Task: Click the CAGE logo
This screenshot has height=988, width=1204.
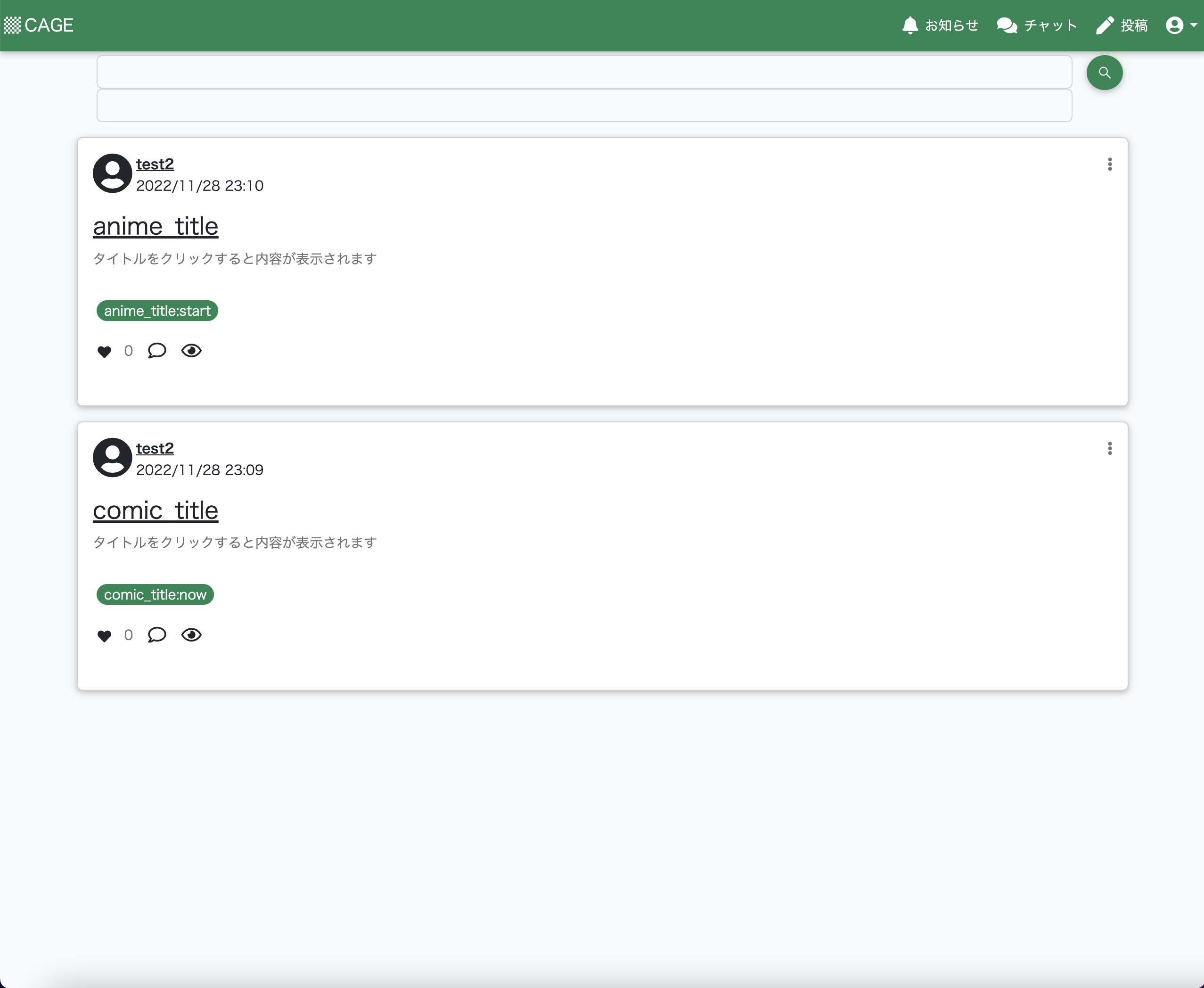Action: coord(39,25)
